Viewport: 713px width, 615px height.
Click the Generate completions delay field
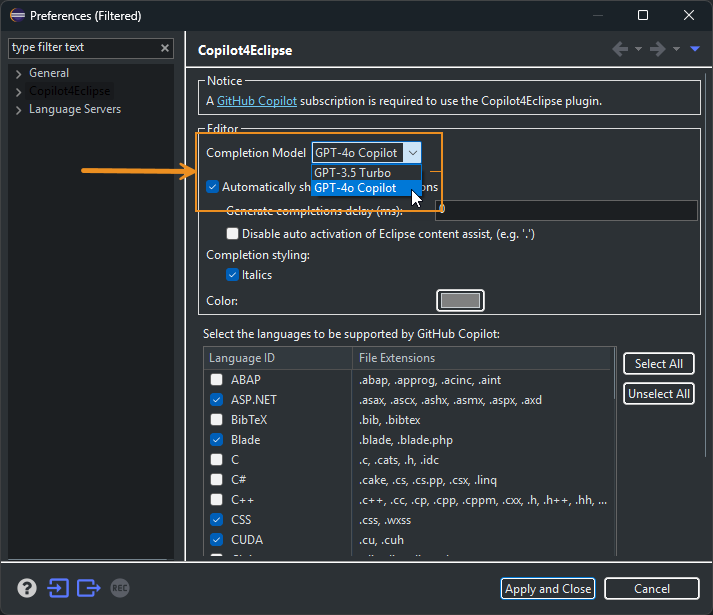point(566,210)
